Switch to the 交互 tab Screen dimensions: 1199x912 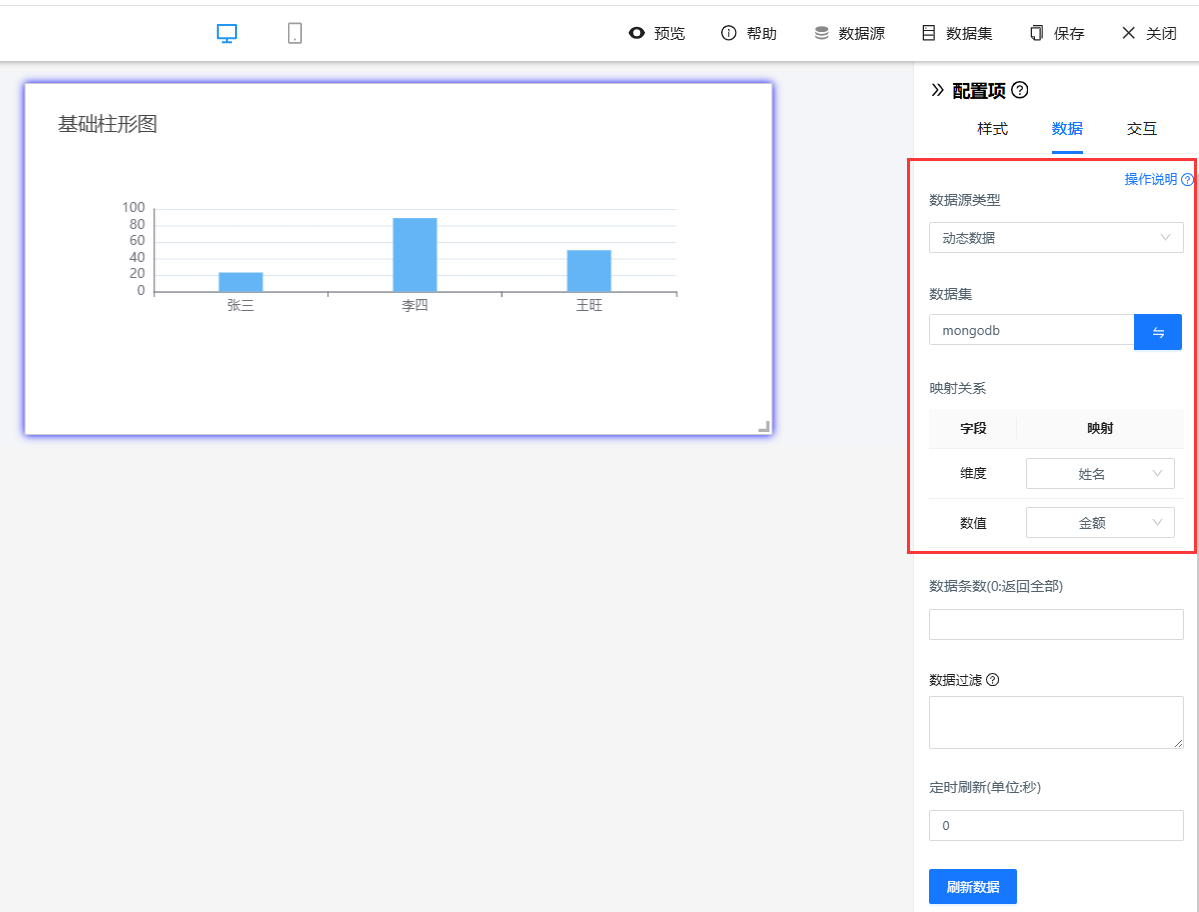pos(1142,128)
